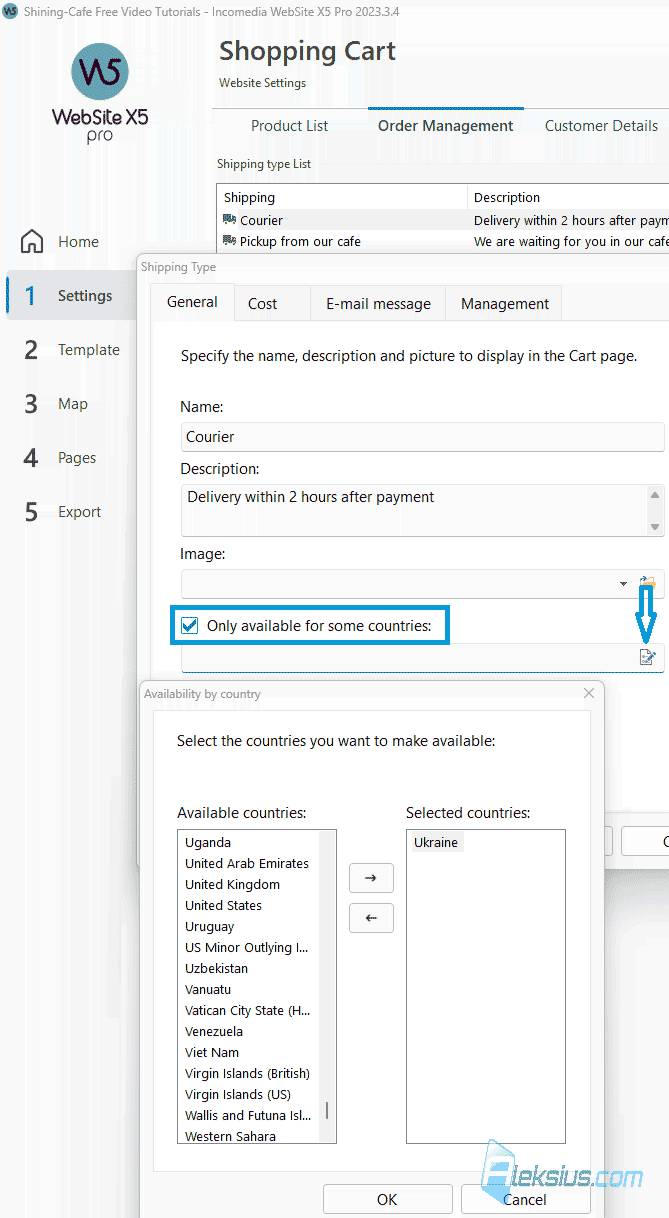
Task: Confirm country selection with OK
Action: tap(387, 1199)
